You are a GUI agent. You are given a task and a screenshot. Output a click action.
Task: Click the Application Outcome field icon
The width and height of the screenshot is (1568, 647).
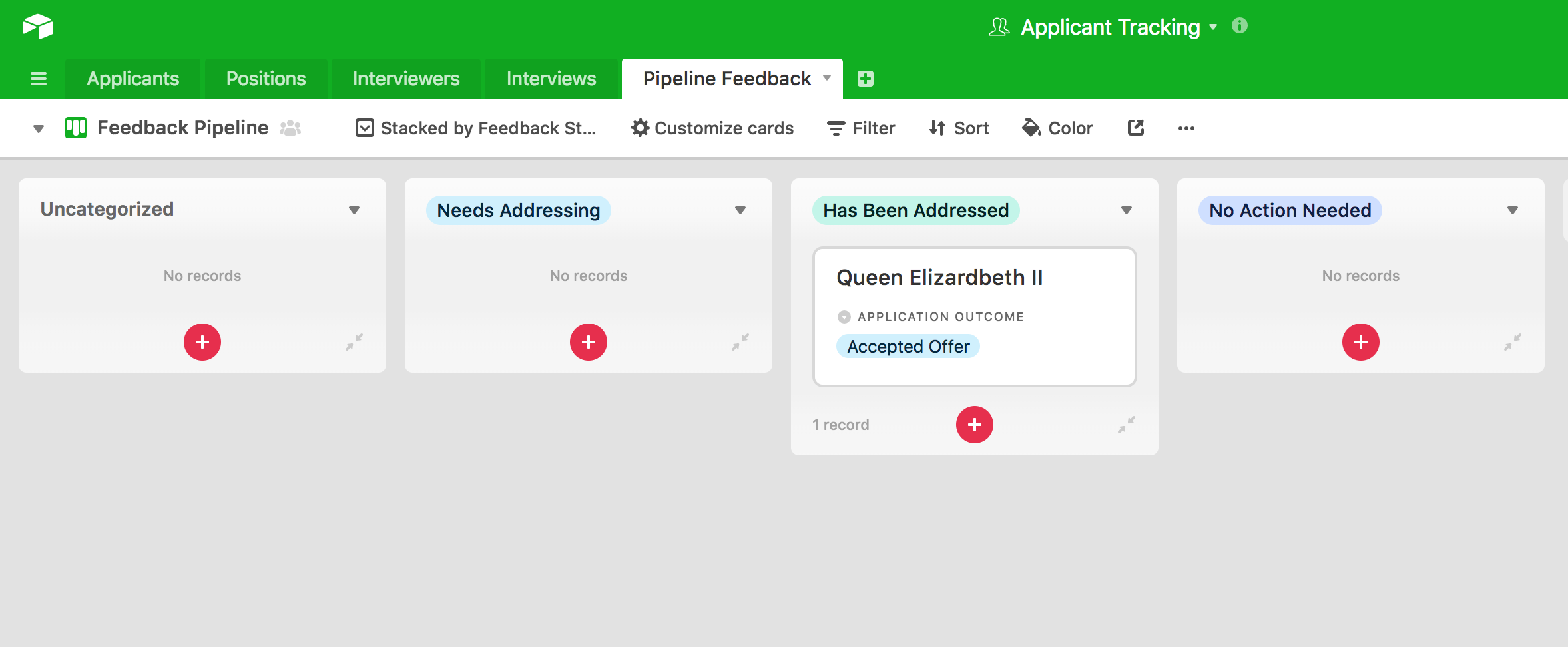pyautogui.click(x=844, y=317)
